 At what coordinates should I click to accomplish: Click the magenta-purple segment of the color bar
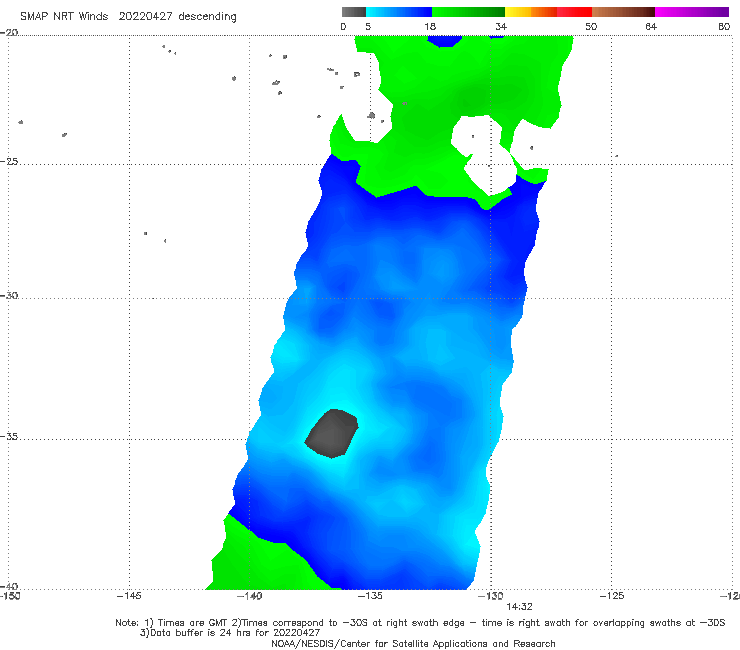692,12
